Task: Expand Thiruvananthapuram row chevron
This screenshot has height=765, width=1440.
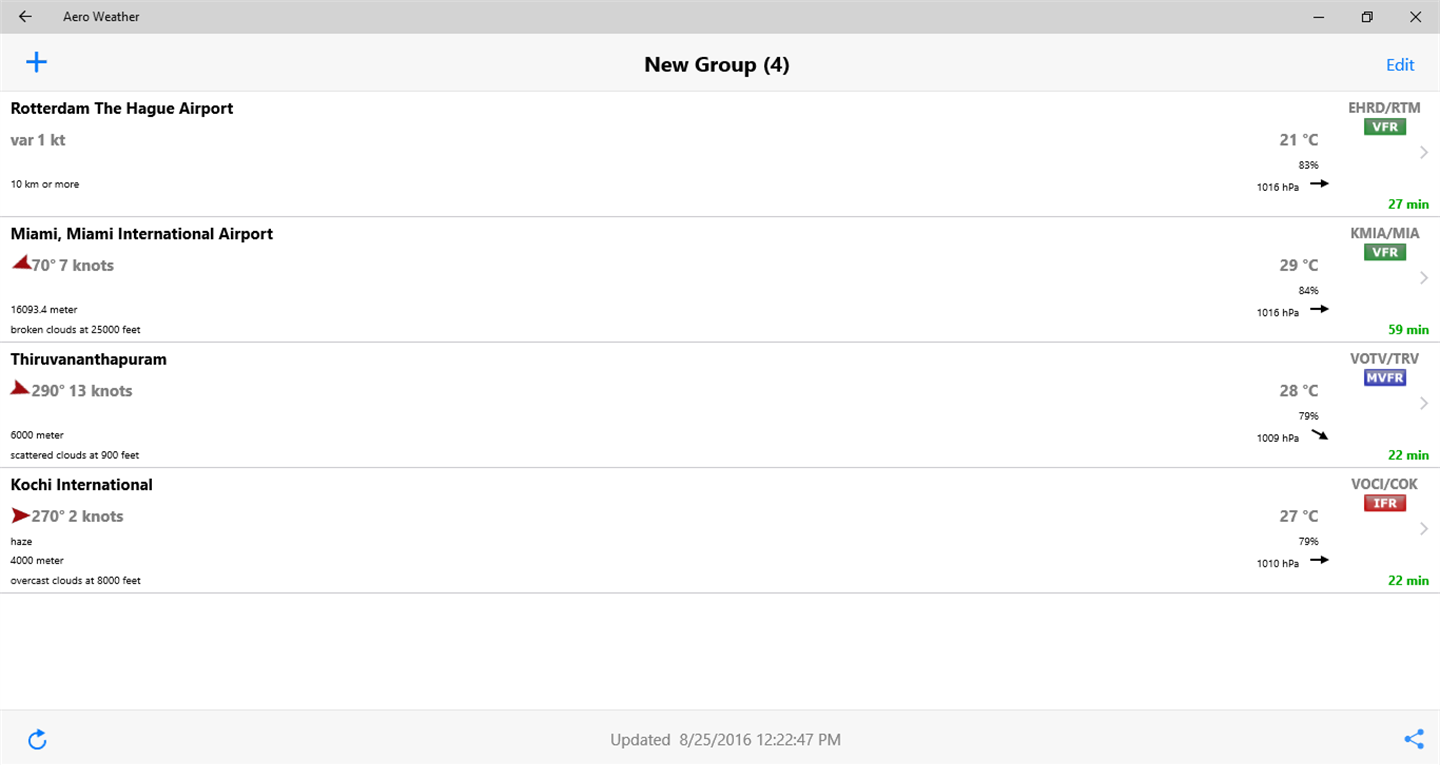Action: [x=1424, y=404]
